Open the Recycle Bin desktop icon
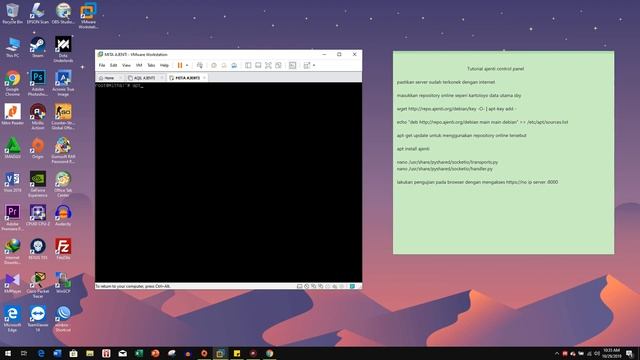 pos(12,14)
